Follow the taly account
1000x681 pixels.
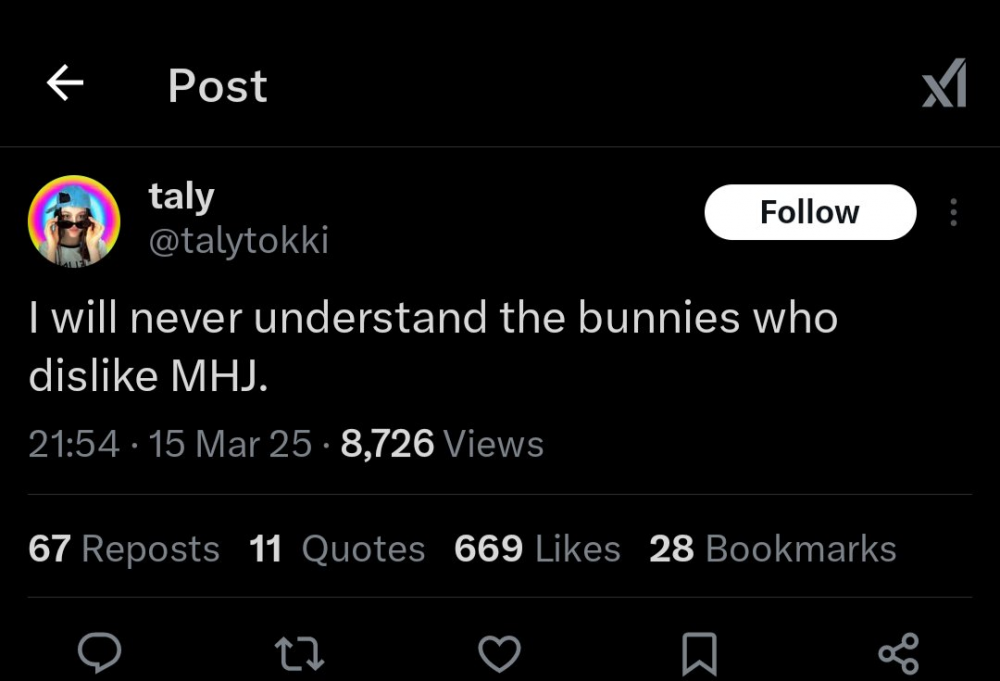click(810, 212)
